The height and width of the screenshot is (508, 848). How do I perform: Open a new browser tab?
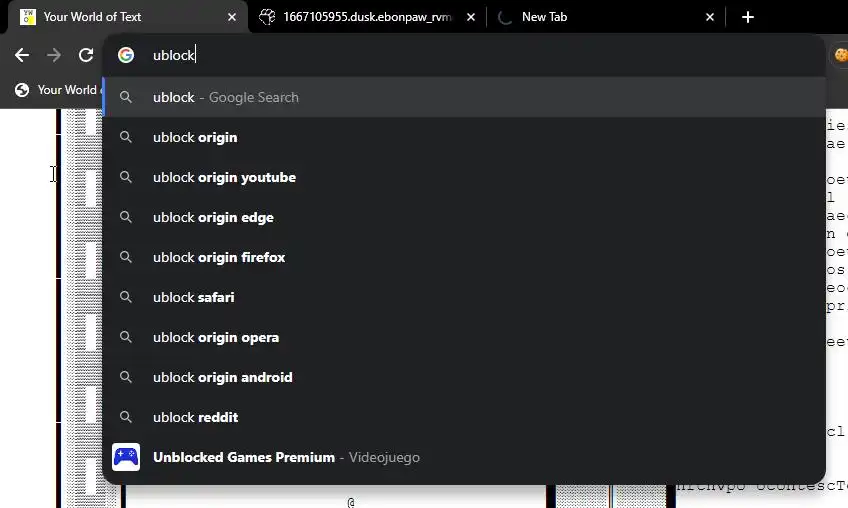(748, 17)
